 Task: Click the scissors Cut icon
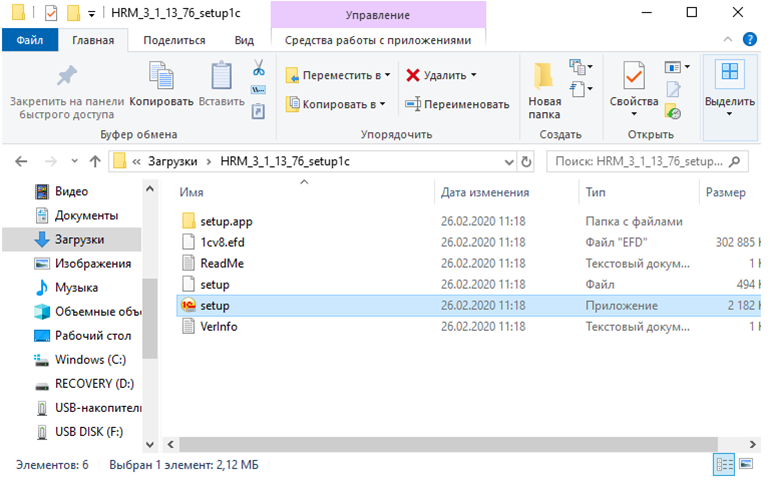pos(258,69)
